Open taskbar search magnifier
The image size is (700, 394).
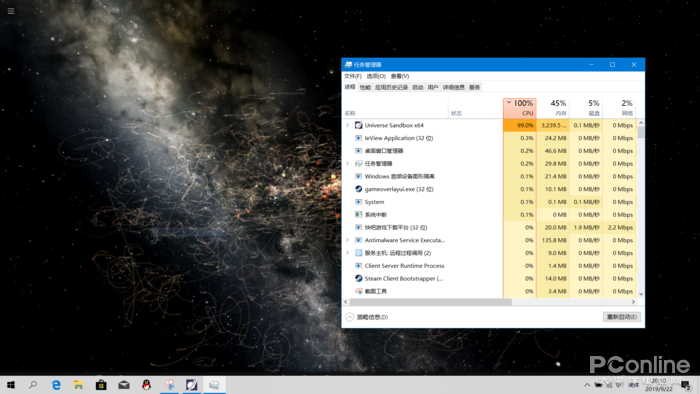pyautogui.click(x=33, y=385)
